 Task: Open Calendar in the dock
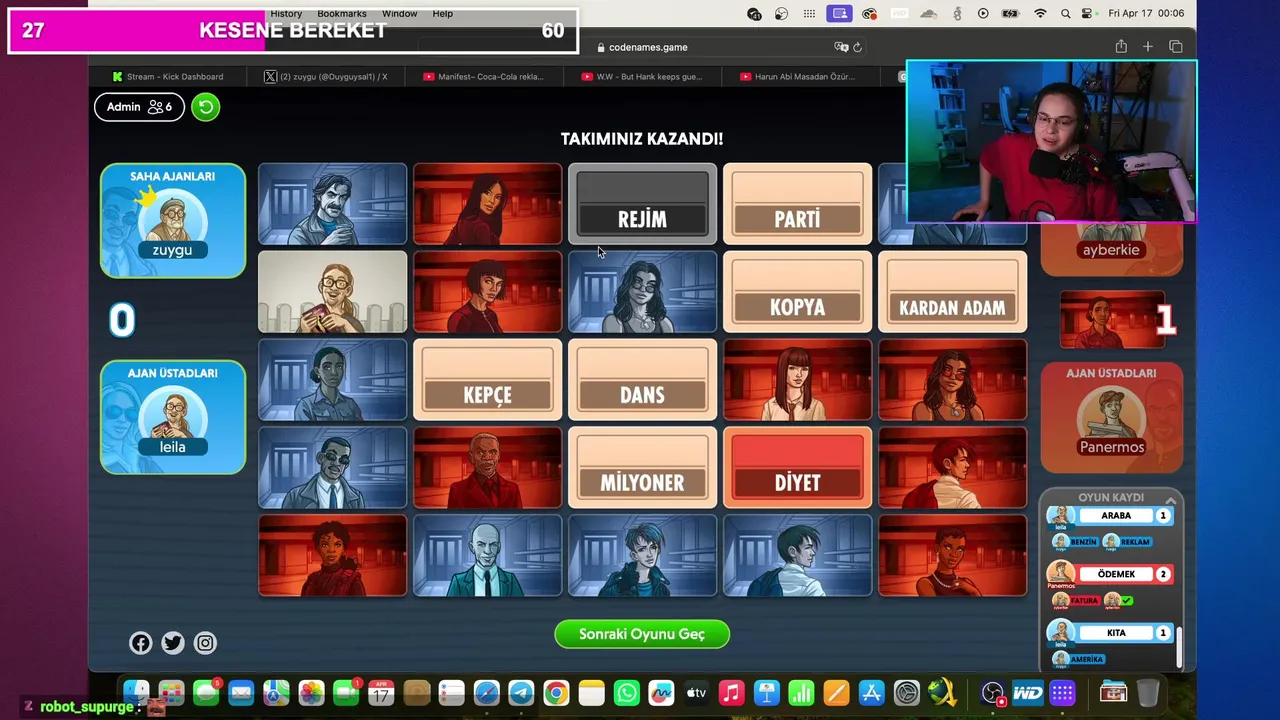click(381, 693)
